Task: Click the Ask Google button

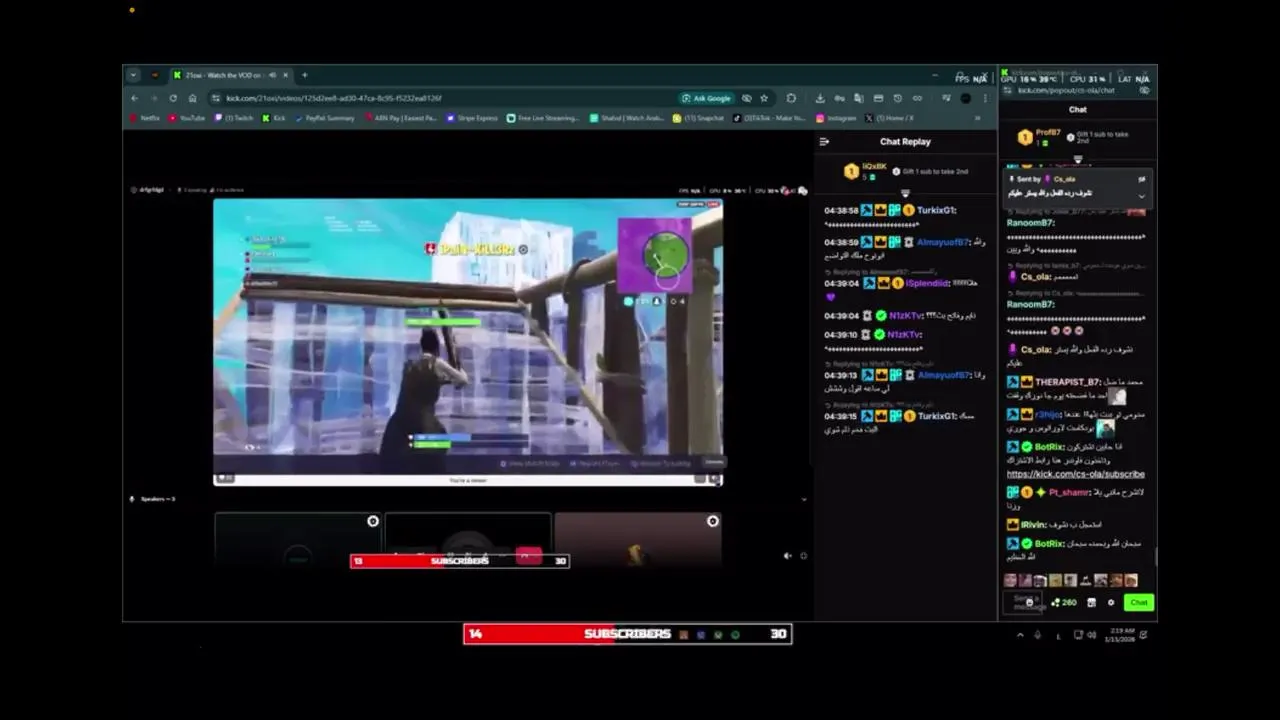Action: tap(706, 98)
